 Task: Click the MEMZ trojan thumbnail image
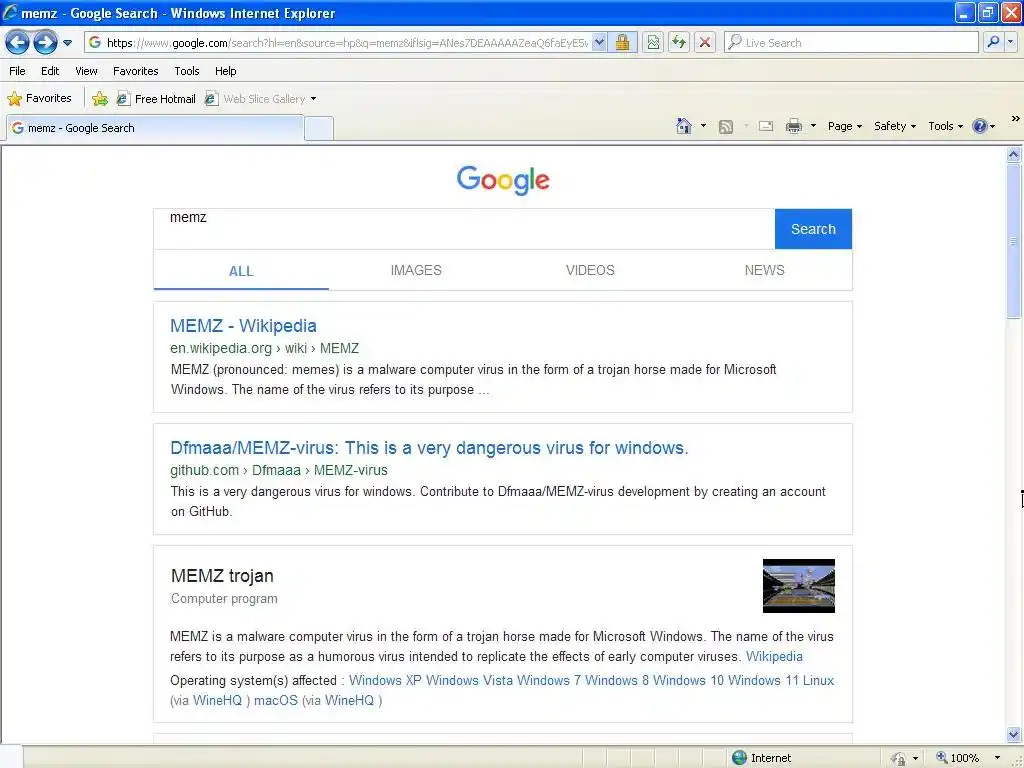pyautogui.click(x=799, y=586)
